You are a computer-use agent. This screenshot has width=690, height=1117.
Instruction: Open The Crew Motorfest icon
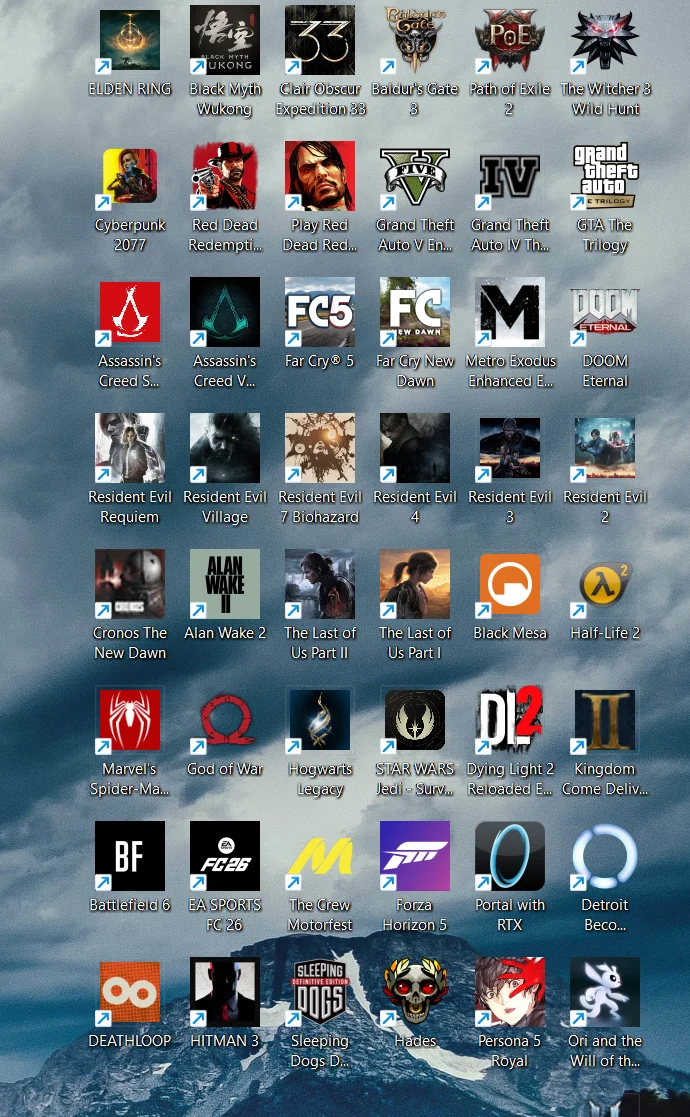[320, 856]
